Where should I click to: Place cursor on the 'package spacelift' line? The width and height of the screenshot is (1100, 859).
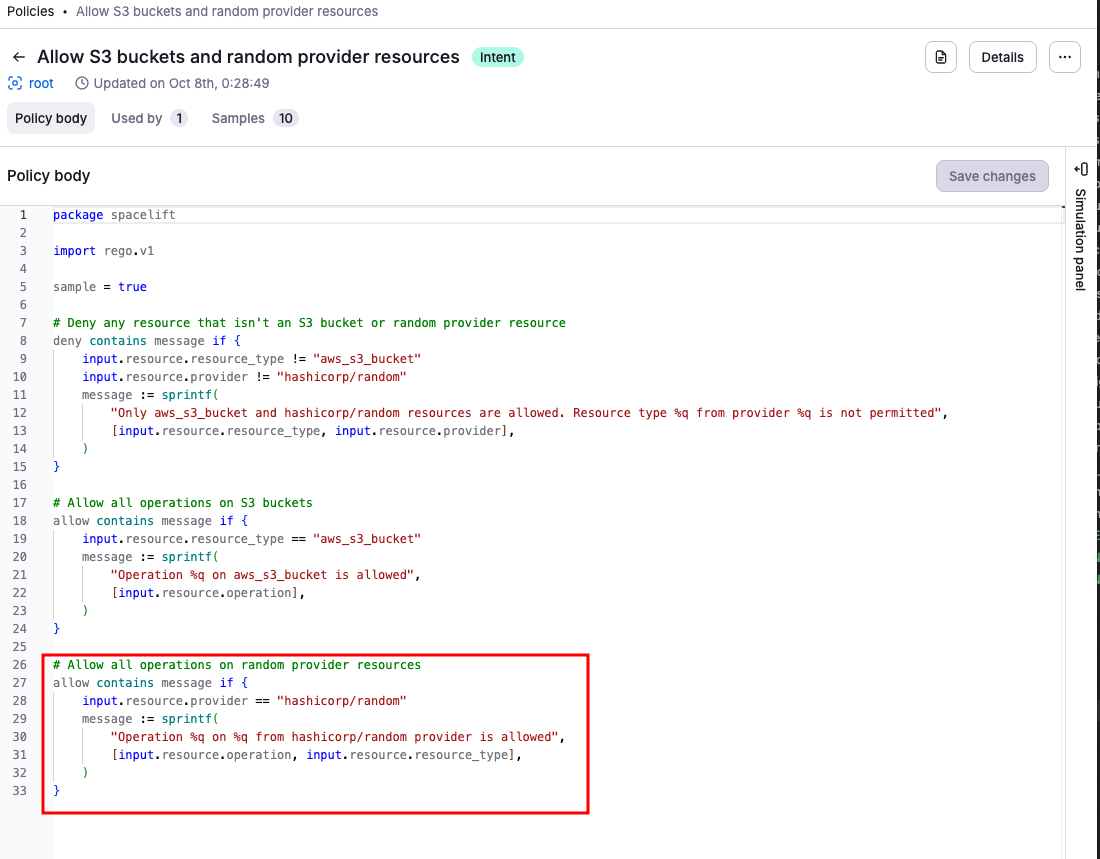point(114,215)
